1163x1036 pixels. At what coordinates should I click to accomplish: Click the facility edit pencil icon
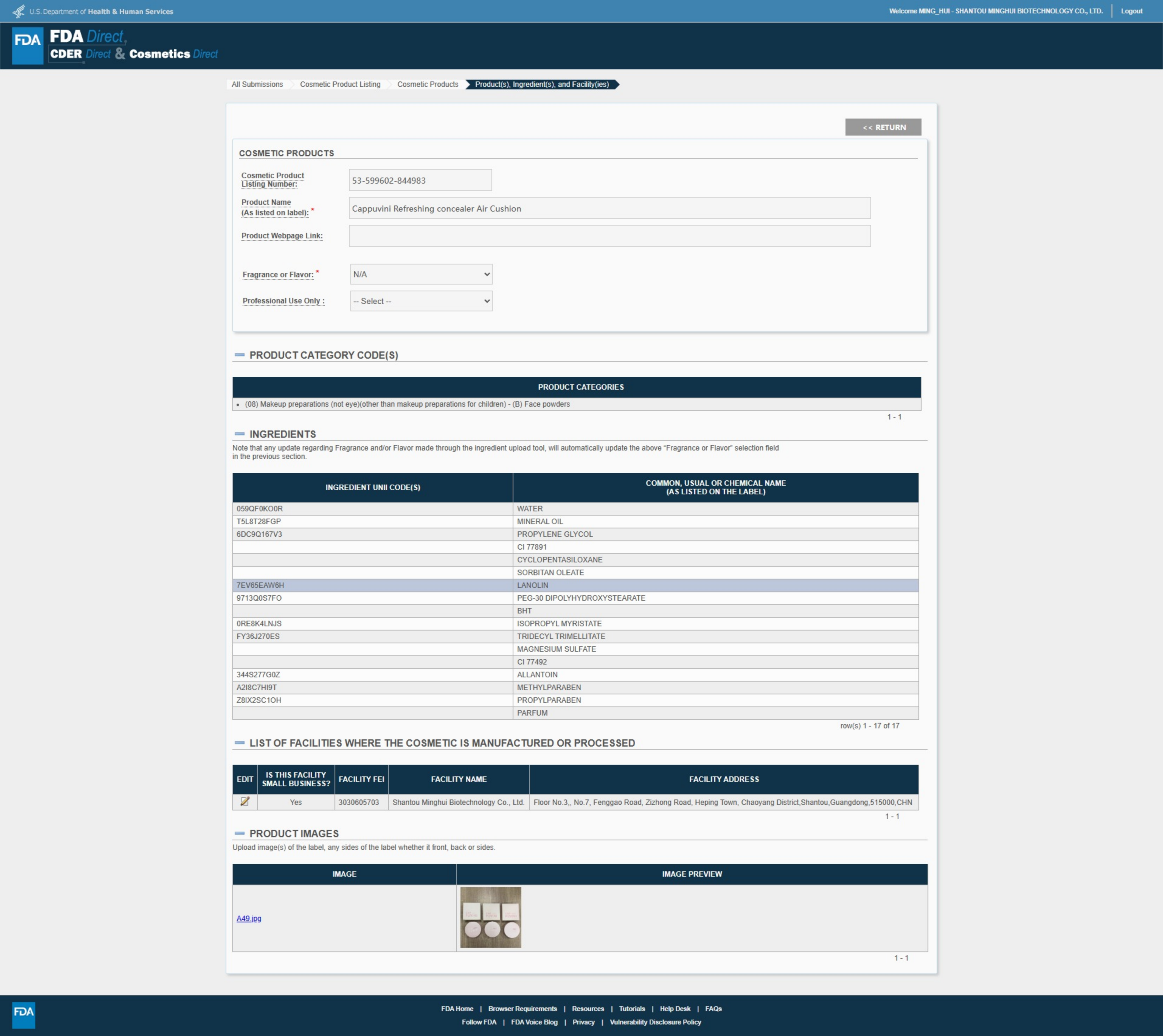[245, 802]
